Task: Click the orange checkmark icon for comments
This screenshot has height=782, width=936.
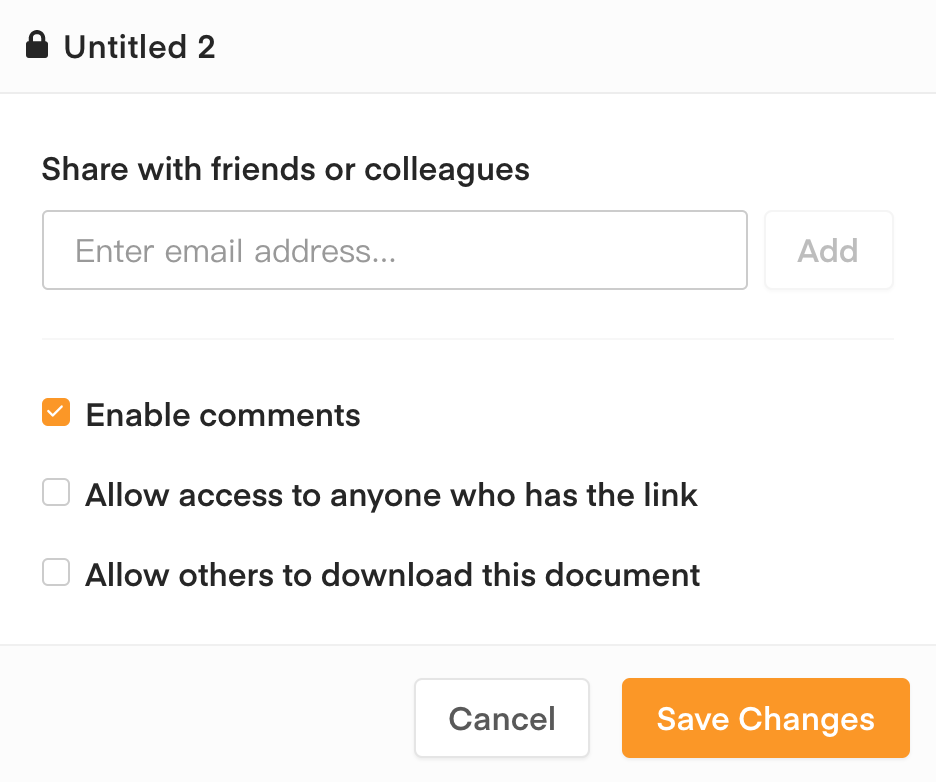Action: pos(56,413)
